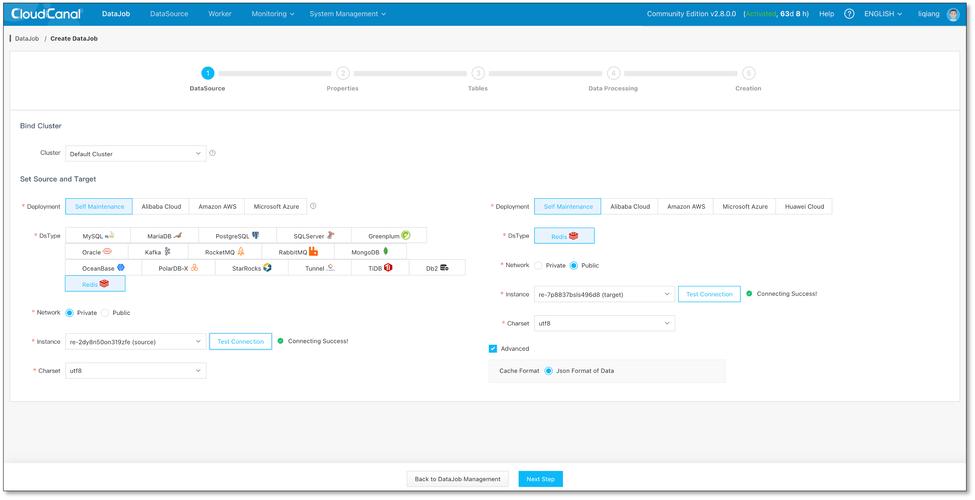
Task: Select target Network Private radio
Action: (538, 266)
